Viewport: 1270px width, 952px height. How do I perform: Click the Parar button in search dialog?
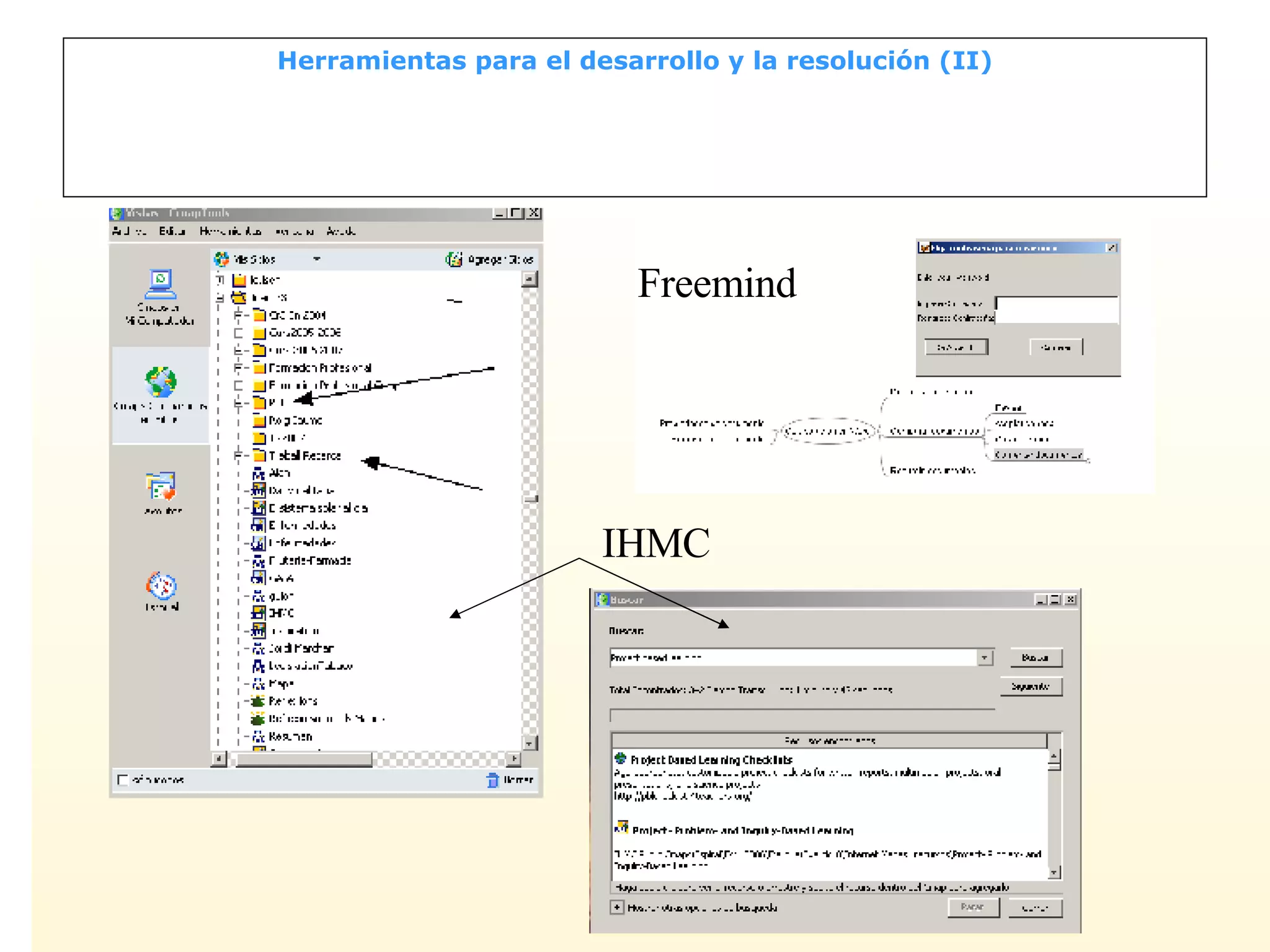[973, 907]
